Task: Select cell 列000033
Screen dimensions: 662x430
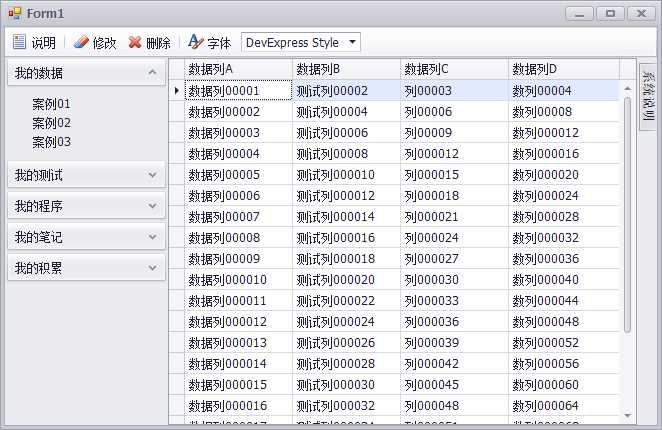Action: [x=454, y=301]
